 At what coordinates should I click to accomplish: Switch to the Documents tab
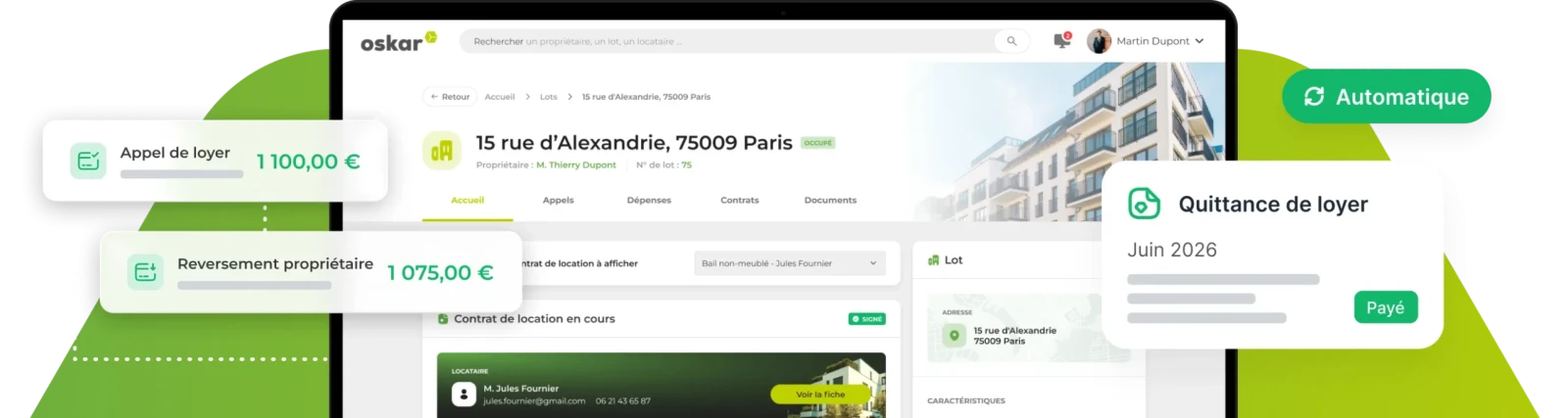(x=830, y=200)
